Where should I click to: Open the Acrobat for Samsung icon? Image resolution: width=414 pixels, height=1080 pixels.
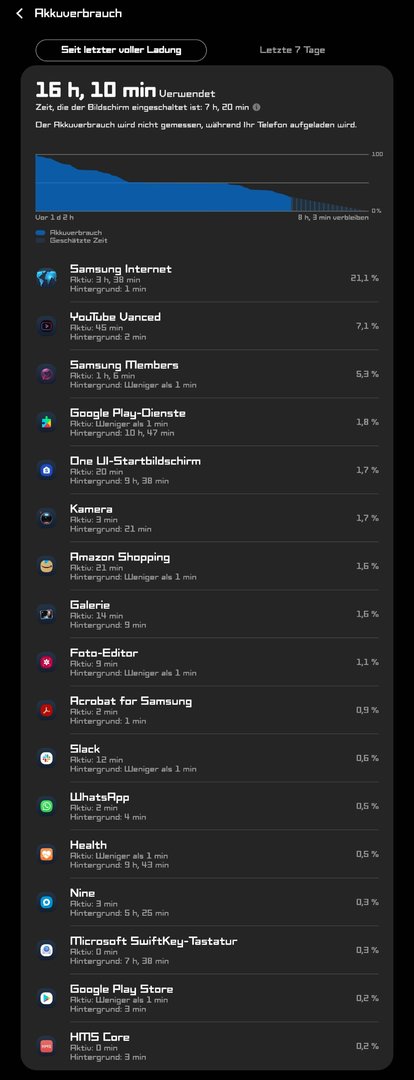click(x=46, y=710)
